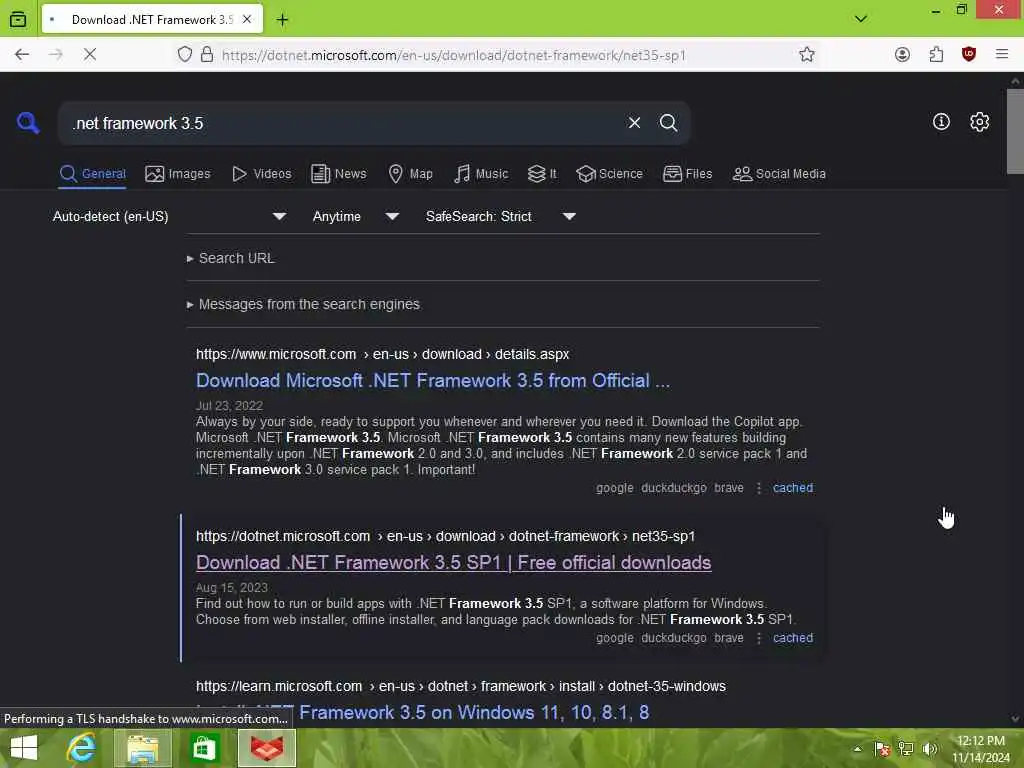
Task: Submit search with magnifier button
Action: 668,123
